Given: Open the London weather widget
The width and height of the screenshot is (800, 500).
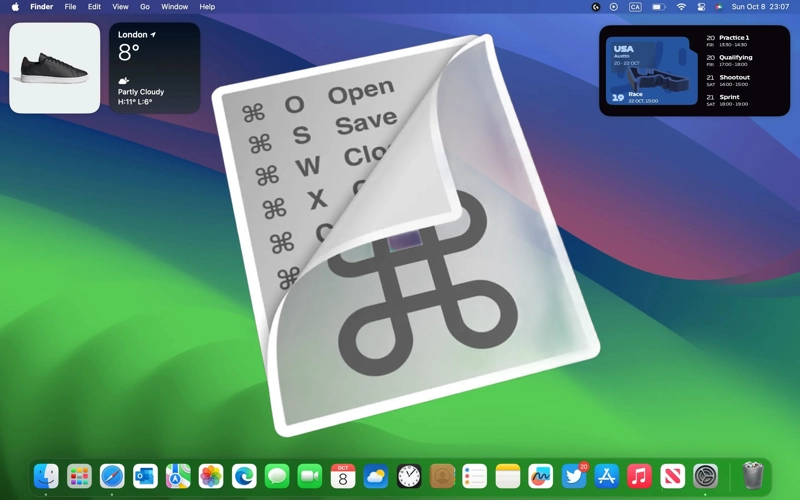Looking at the screenshot, I should 155,68.
